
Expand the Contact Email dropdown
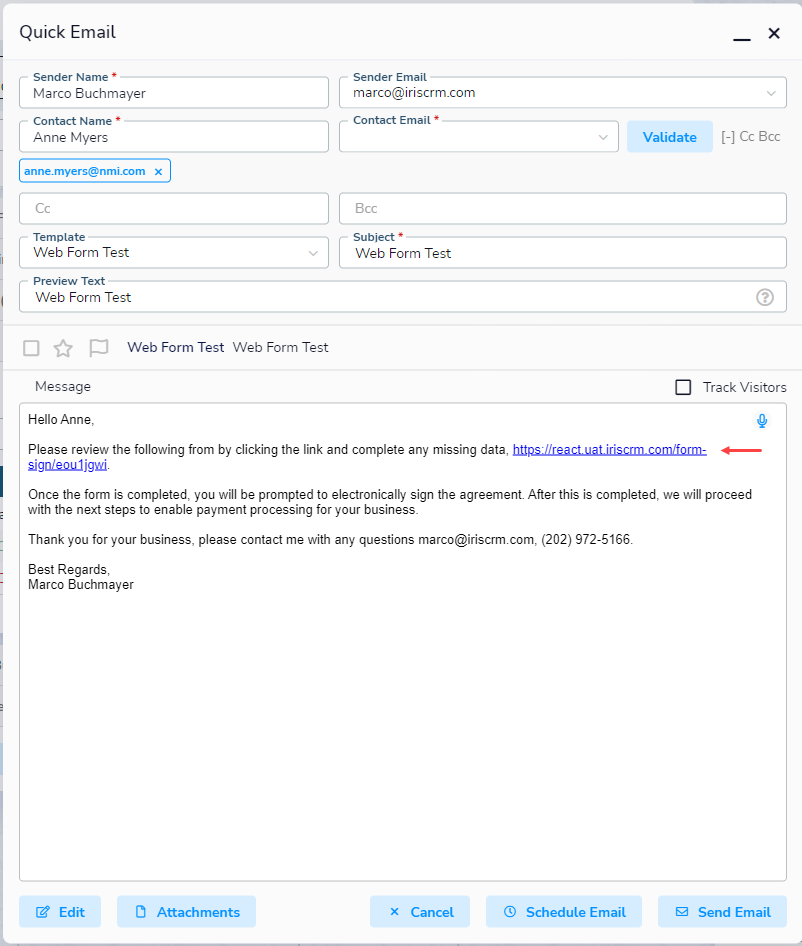(603, 138)
